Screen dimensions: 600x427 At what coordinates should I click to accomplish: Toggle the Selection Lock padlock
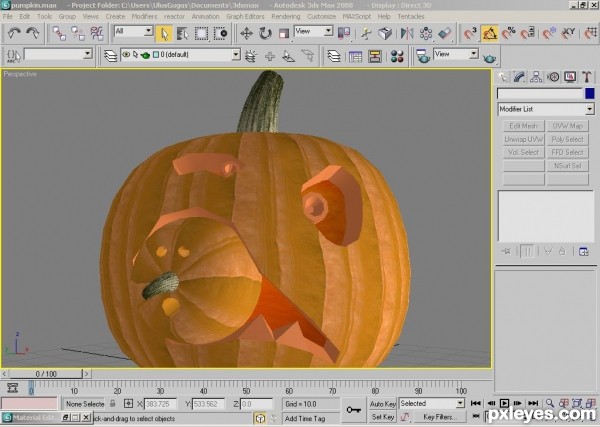pyautogui.click(x=112, y=403)
